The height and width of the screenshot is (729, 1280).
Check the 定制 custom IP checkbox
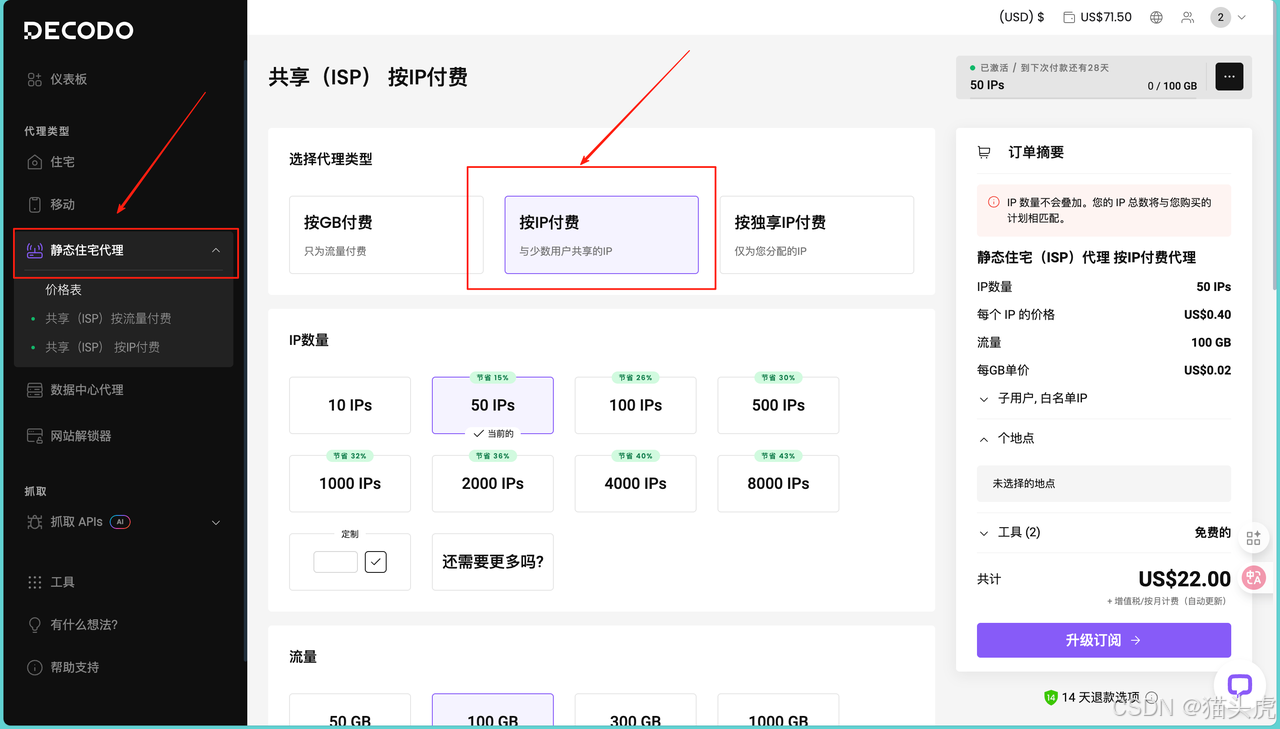coord(375,561)
